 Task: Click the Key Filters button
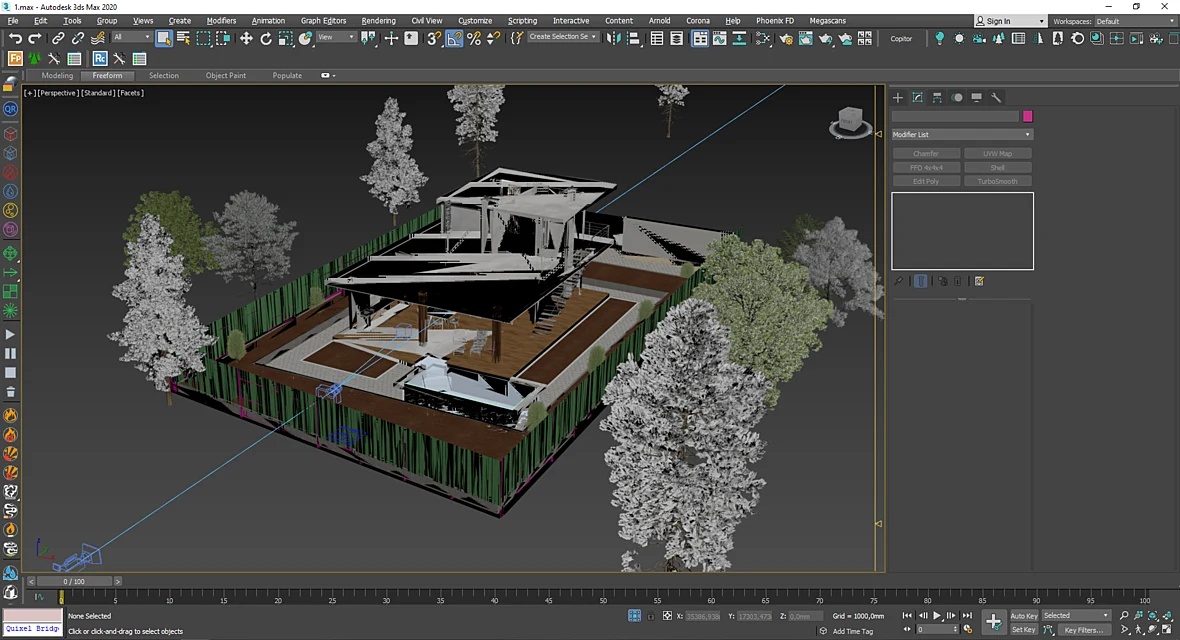pos(1084,630)
